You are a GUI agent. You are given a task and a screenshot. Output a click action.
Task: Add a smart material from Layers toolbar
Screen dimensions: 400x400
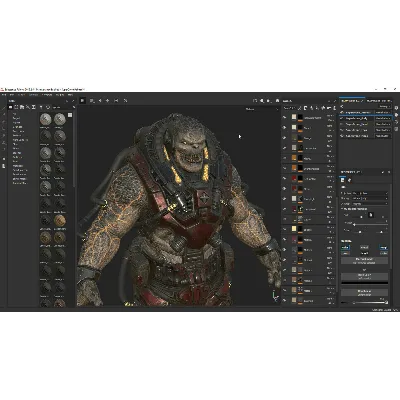click(322, 108)
